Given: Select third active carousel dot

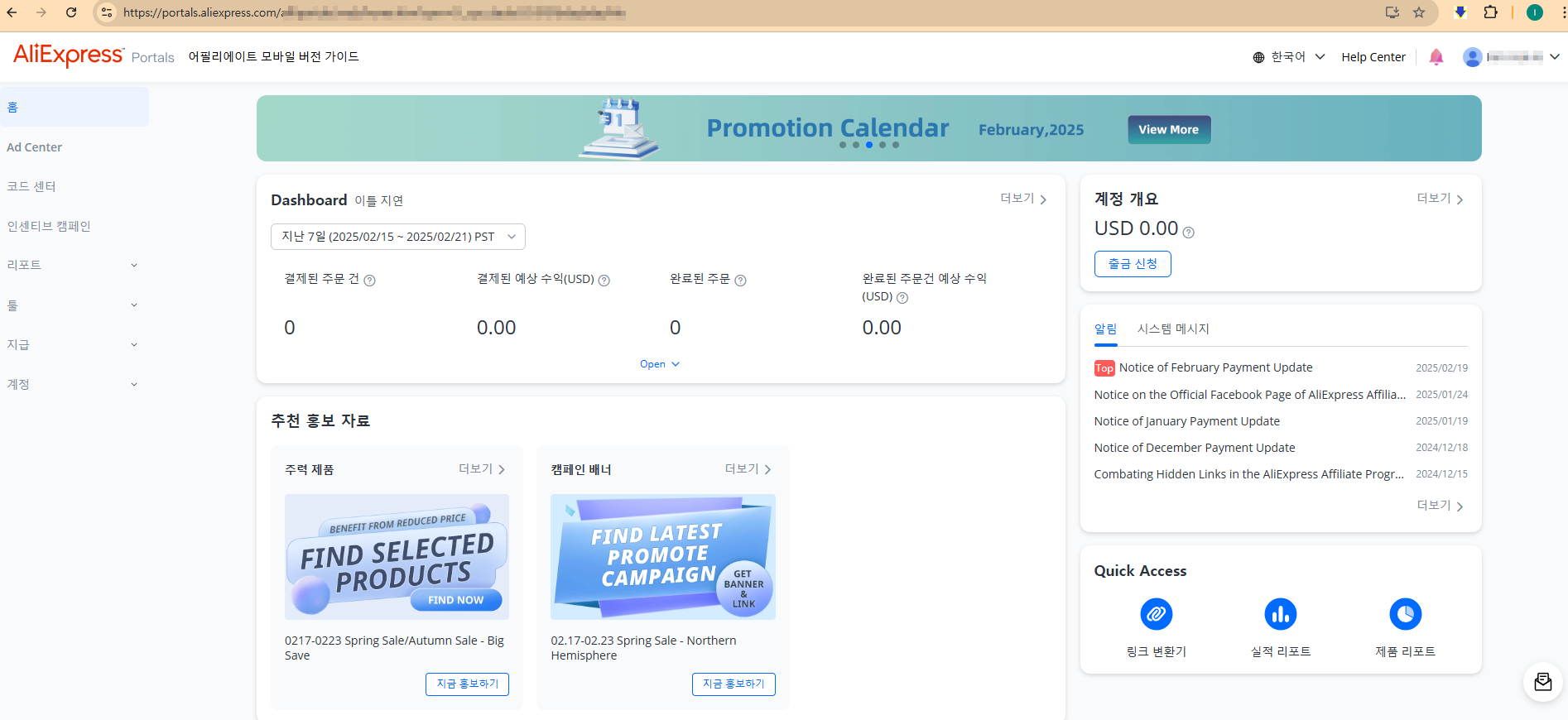Looking at the screenshot, I should pyautogui.click(x=869, y=145).
